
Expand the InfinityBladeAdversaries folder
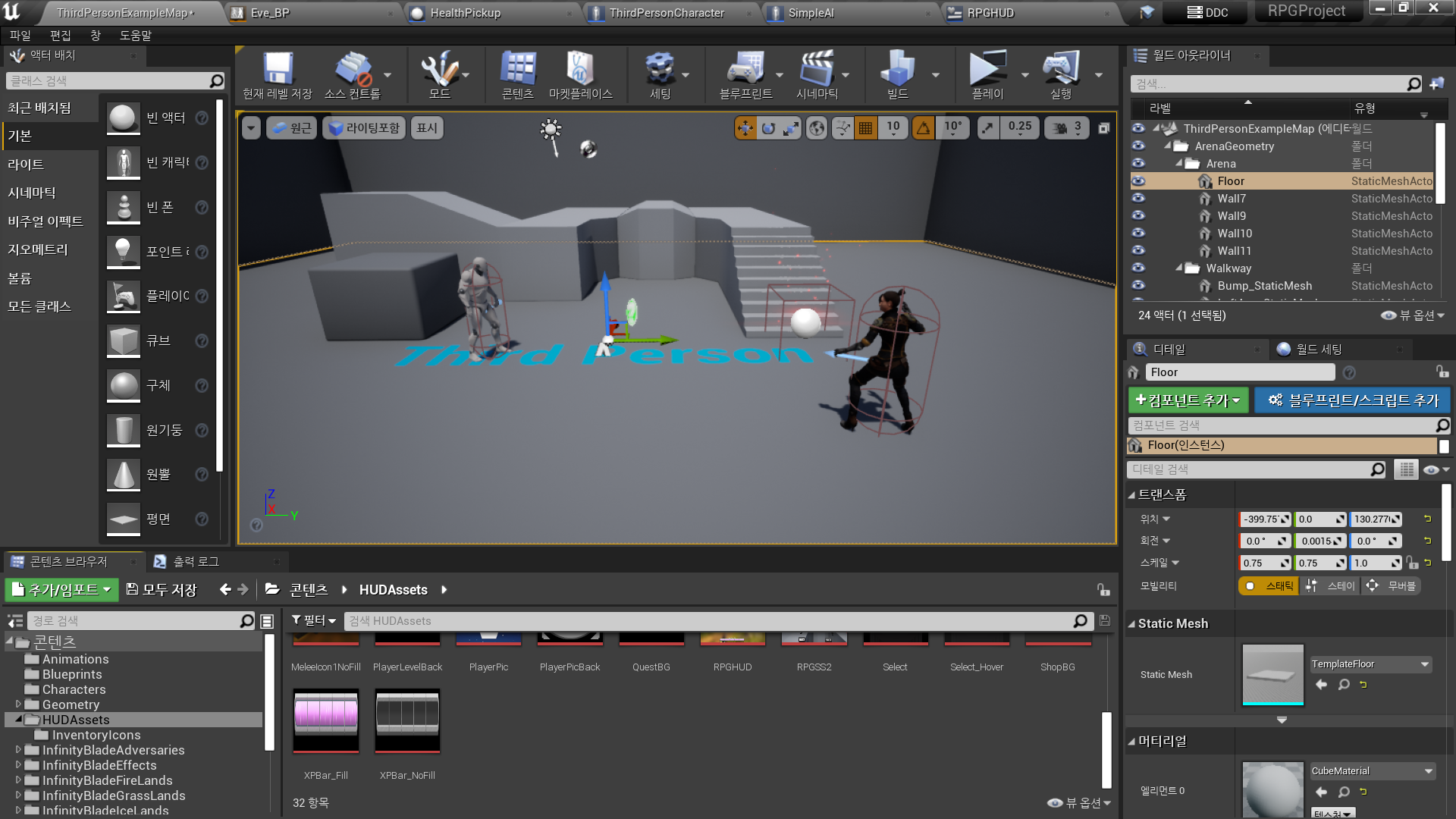click(x=18, y=750)
